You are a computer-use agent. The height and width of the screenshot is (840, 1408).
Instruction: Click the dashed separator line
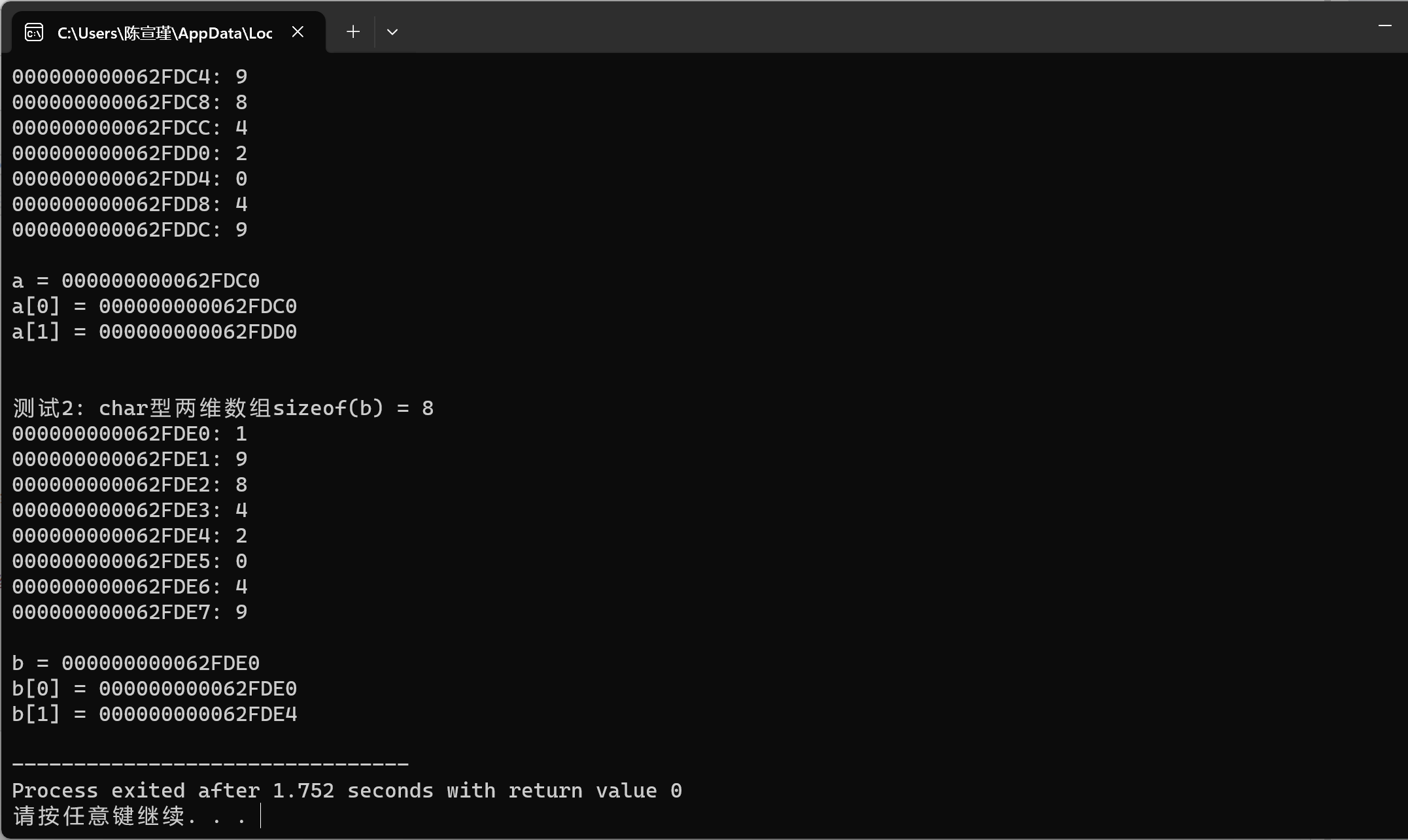tap(210, 764)
